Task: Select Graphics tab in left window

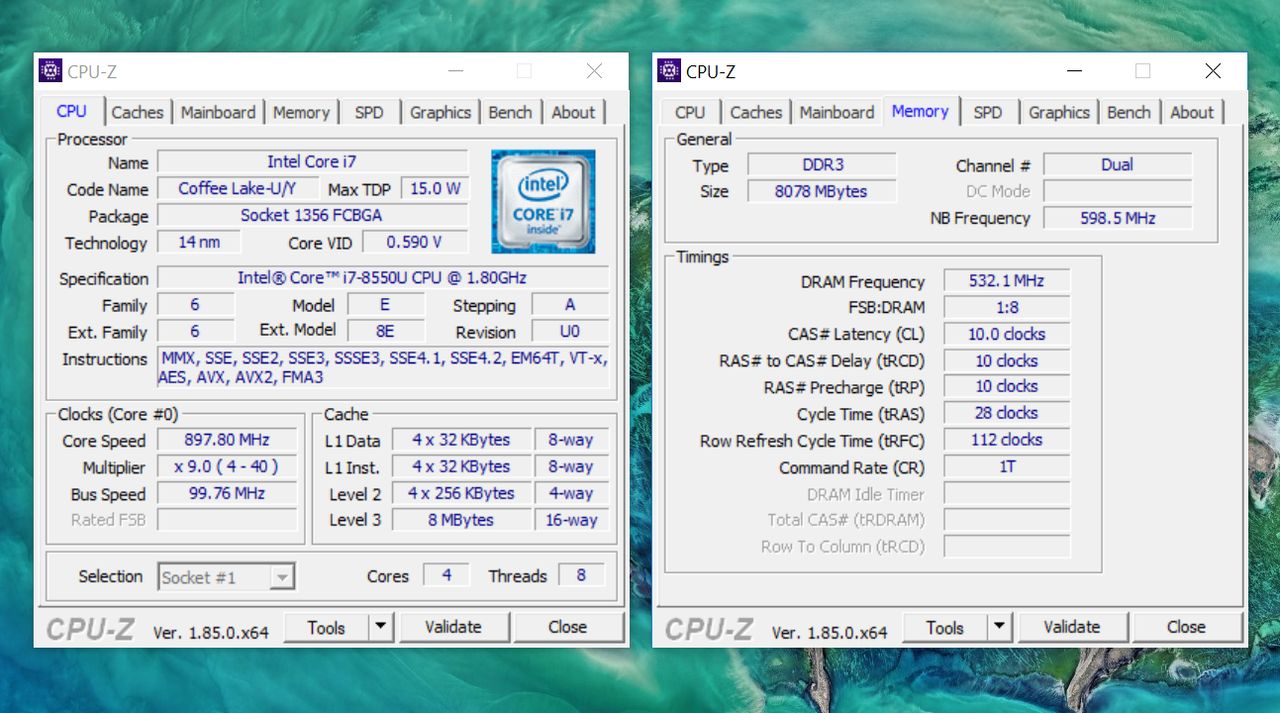Action: pyautogui.click(x=440, y=112)
